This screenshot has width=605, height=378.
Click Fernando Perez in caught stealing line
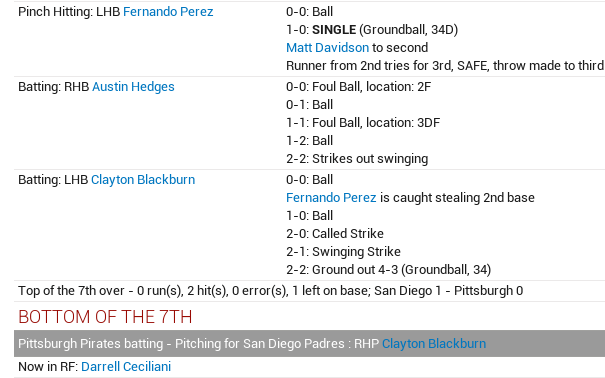[331, 197]
